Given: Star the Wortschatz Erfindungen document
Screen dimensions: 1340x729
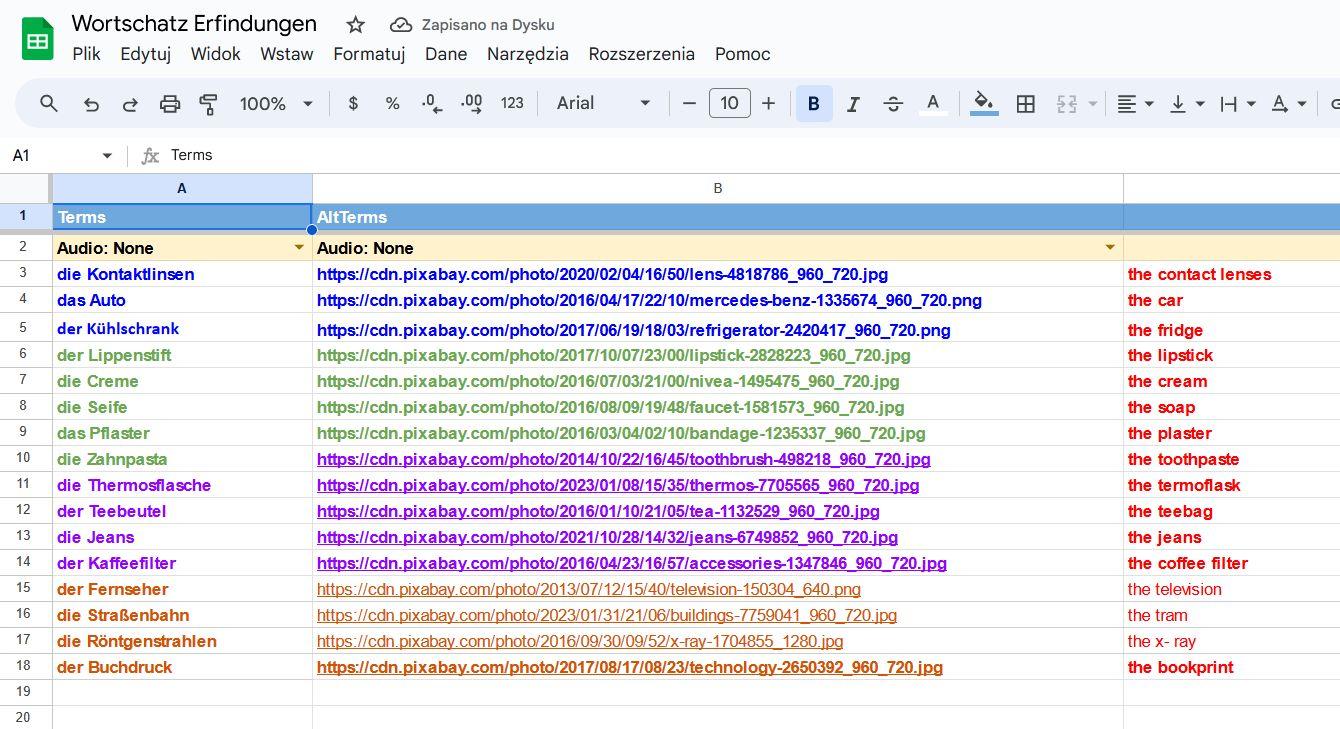Looking at the screenshot, I should pos(355,24).
